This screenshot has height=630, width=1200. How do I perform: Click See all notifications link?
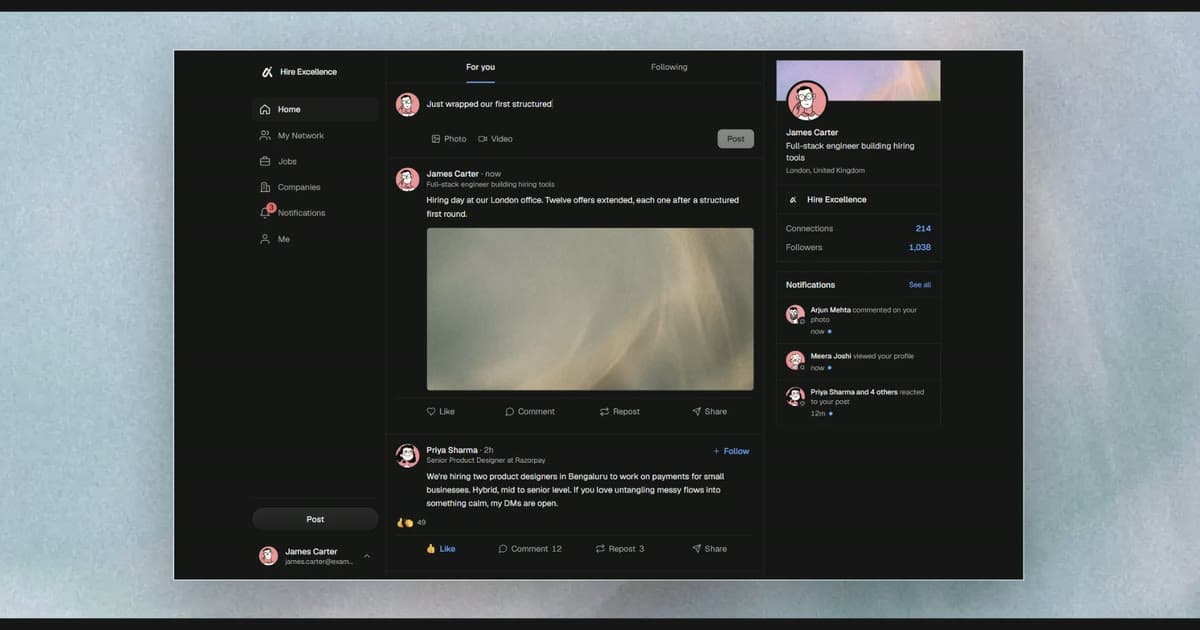coord(920,285)
